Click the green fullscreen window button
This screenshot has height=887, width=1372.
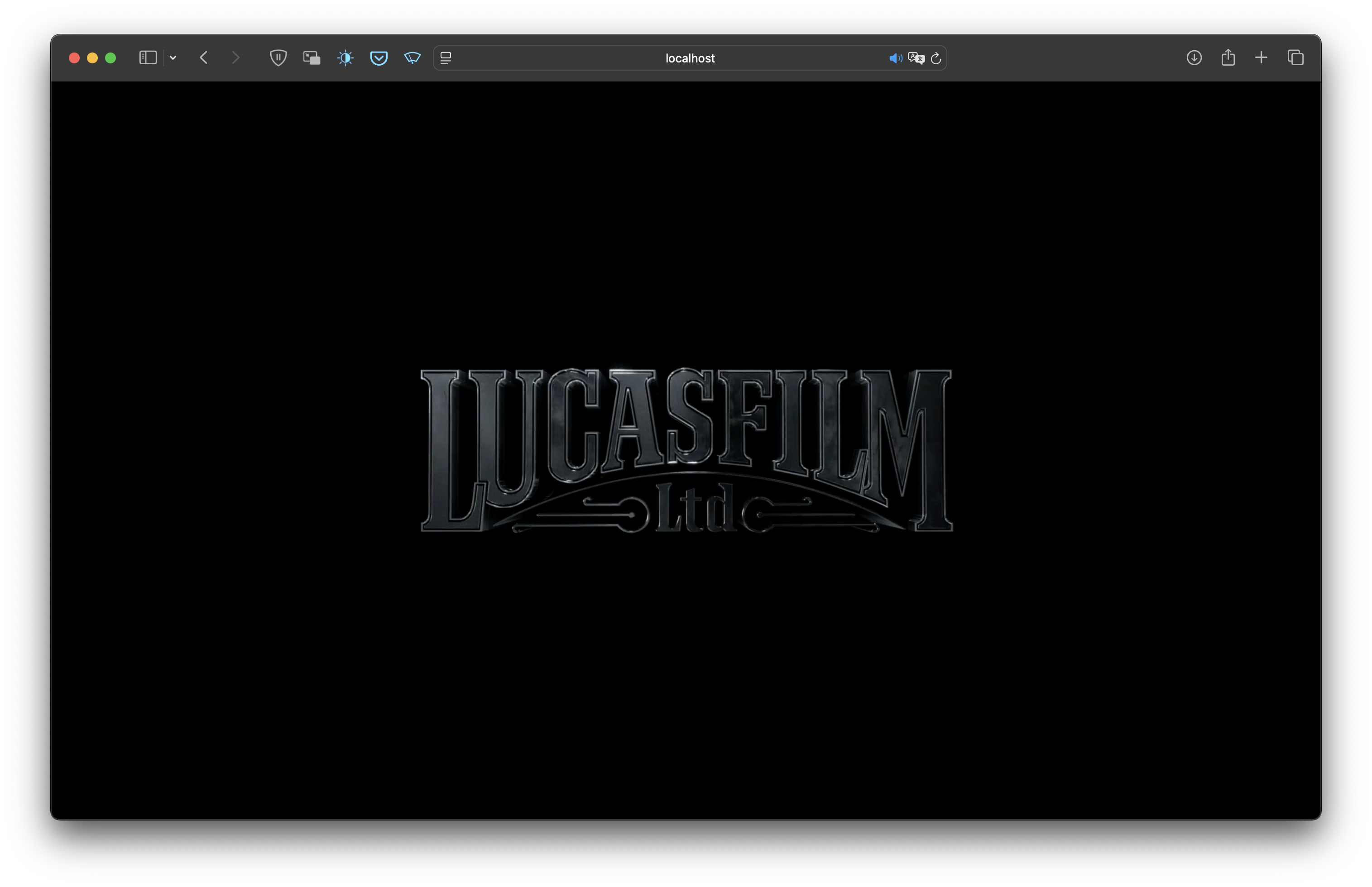(110, 57)
